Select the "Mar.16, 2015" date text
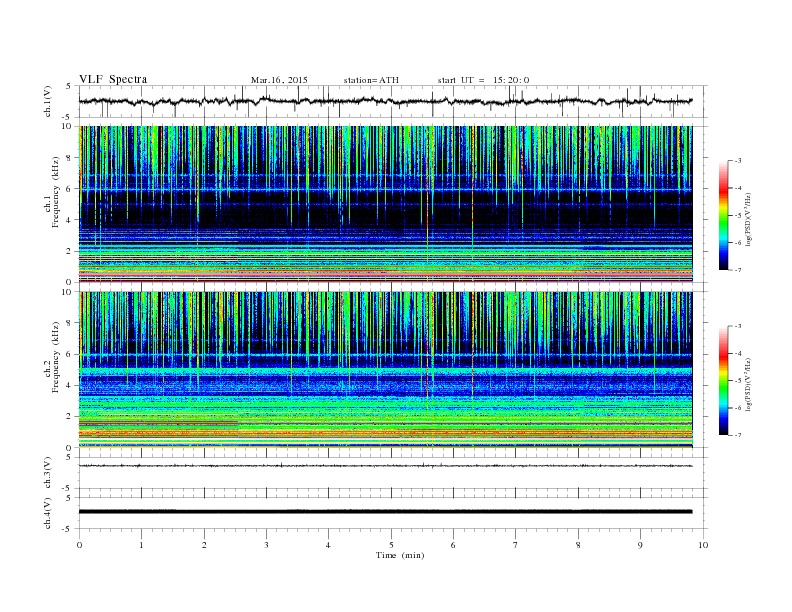Screen dimensions: 792x612 (279, 80)
